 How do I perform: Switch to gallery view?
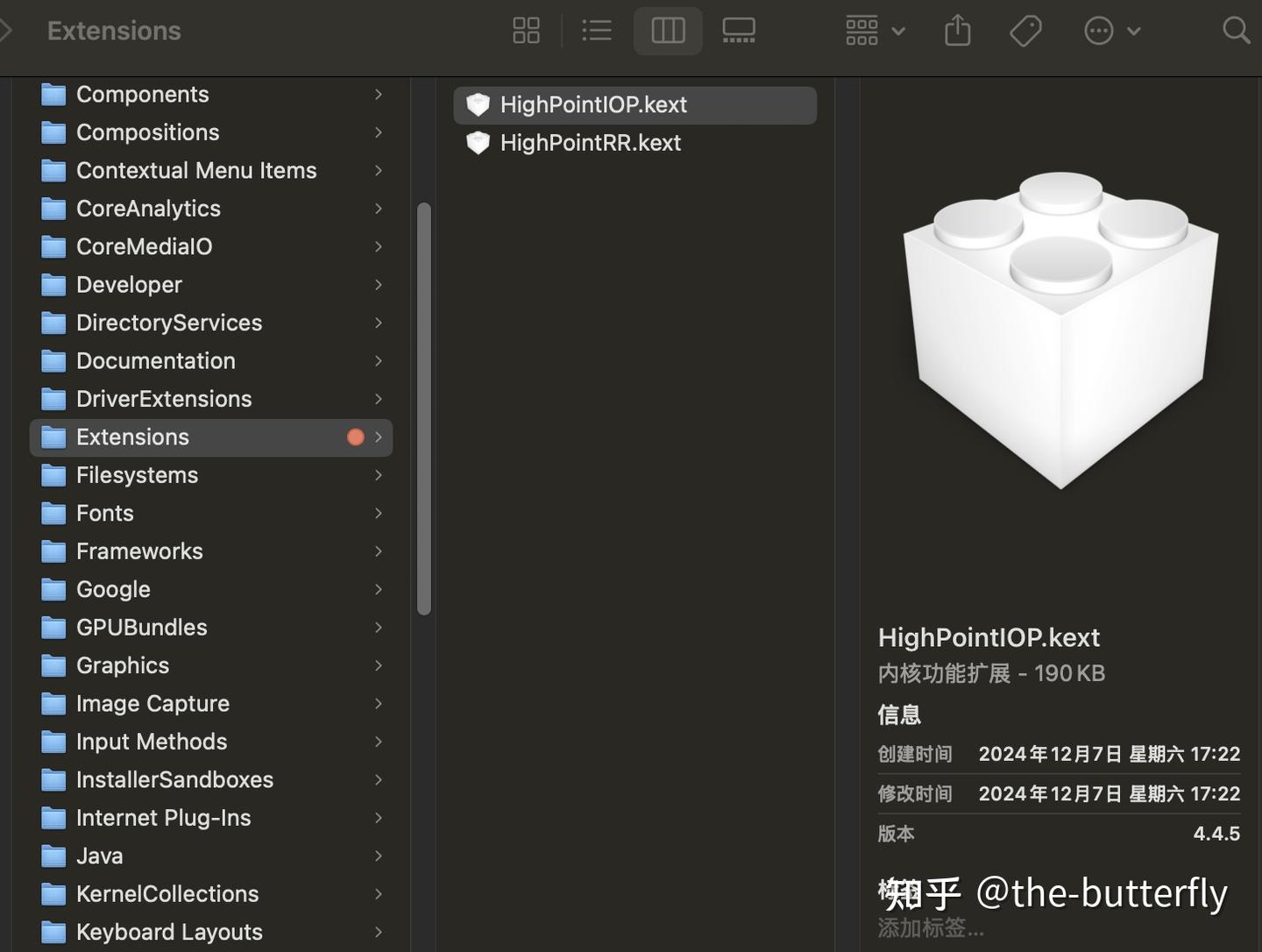point(739,30)
